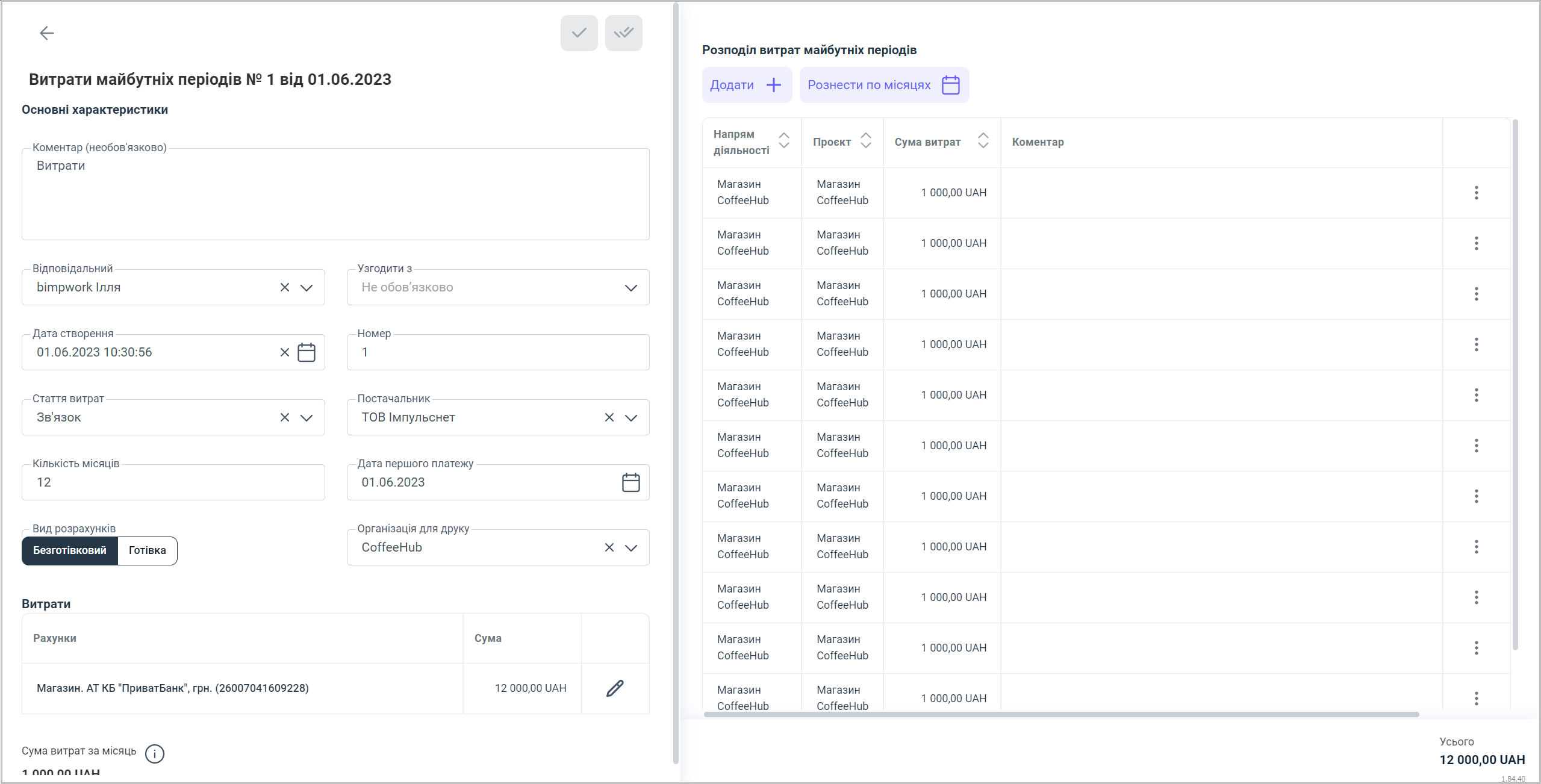Image resolution: width=1541 pixels, height=784 pixels.
Task: Click the single checkmark save button
Action: point(579,33)
